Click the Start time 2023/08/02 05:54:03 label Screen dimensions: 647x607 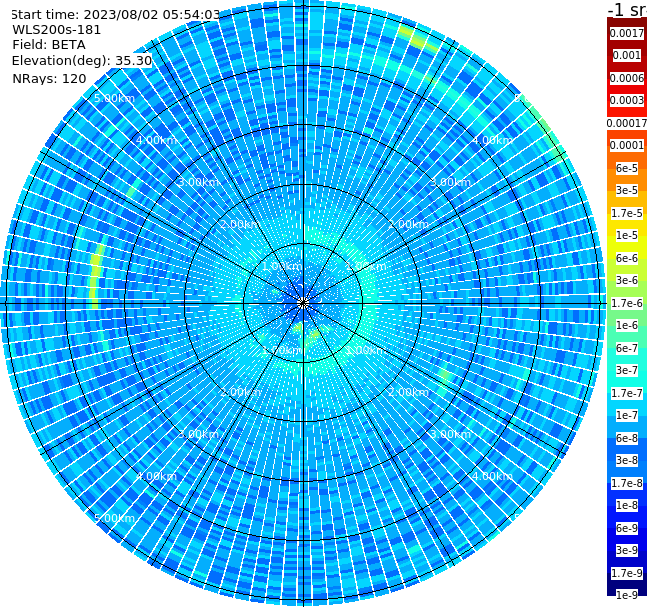115,14
